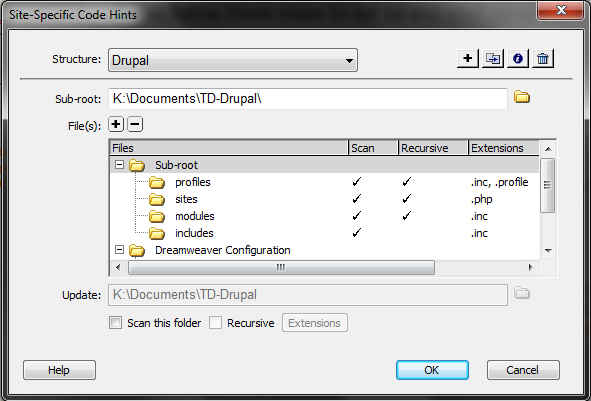Click the Help button

[x=59, y=370]
